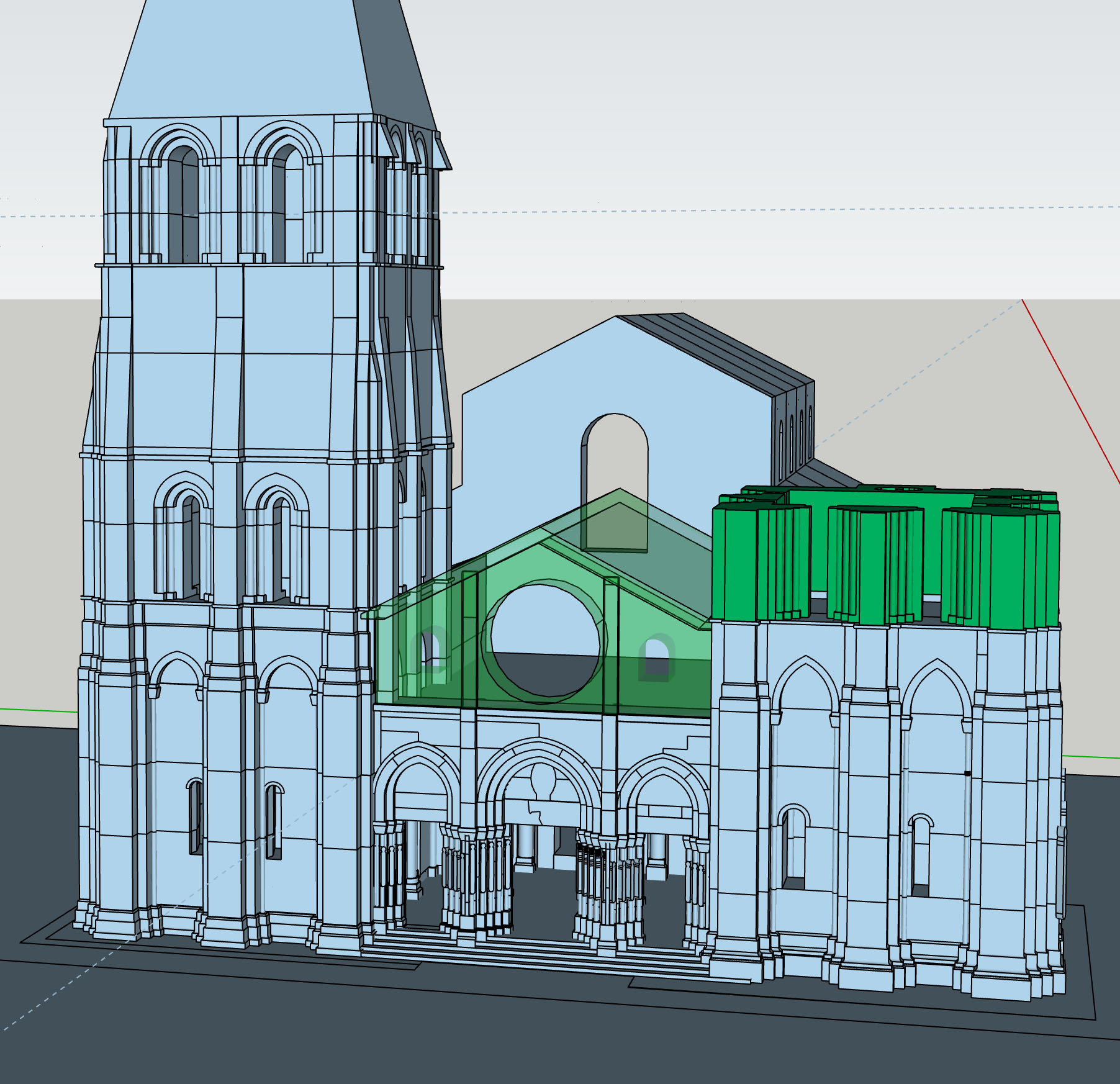
Task: Select the rightmost solid green pier cluster
Action: click(x=1001, y=567)
